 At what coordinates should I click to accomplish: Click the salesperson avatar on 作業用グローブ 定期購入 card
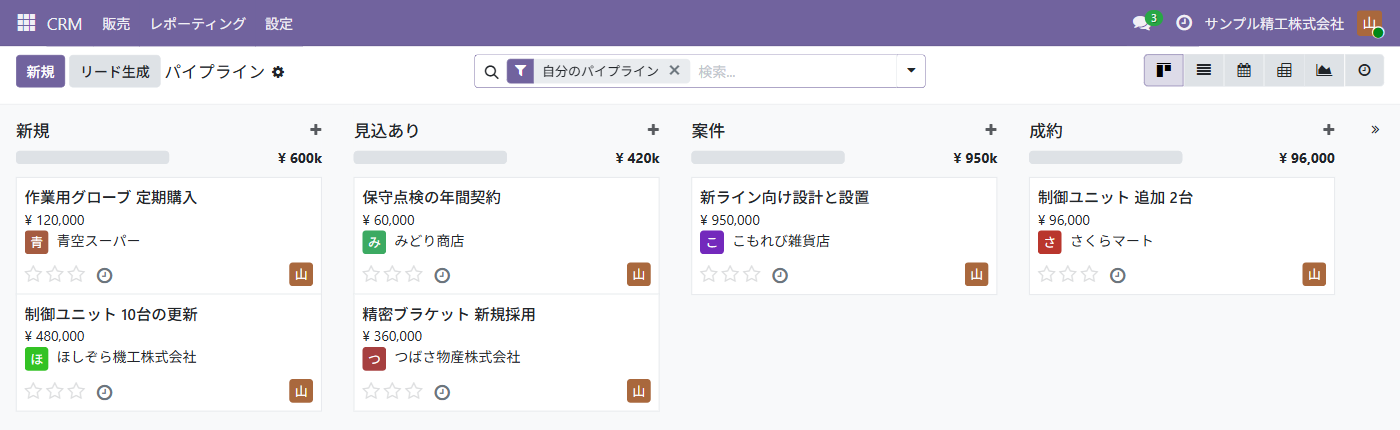(301, 275)
